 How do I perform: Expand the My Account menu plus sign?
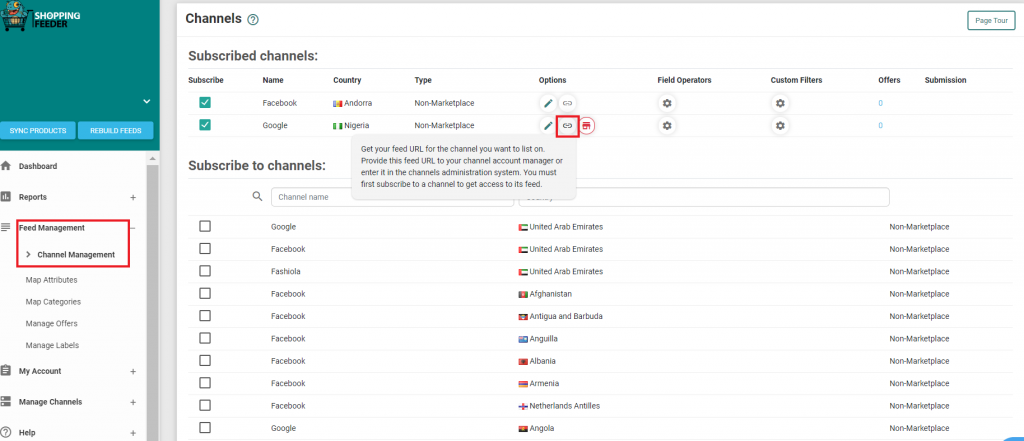coord(133,371)
